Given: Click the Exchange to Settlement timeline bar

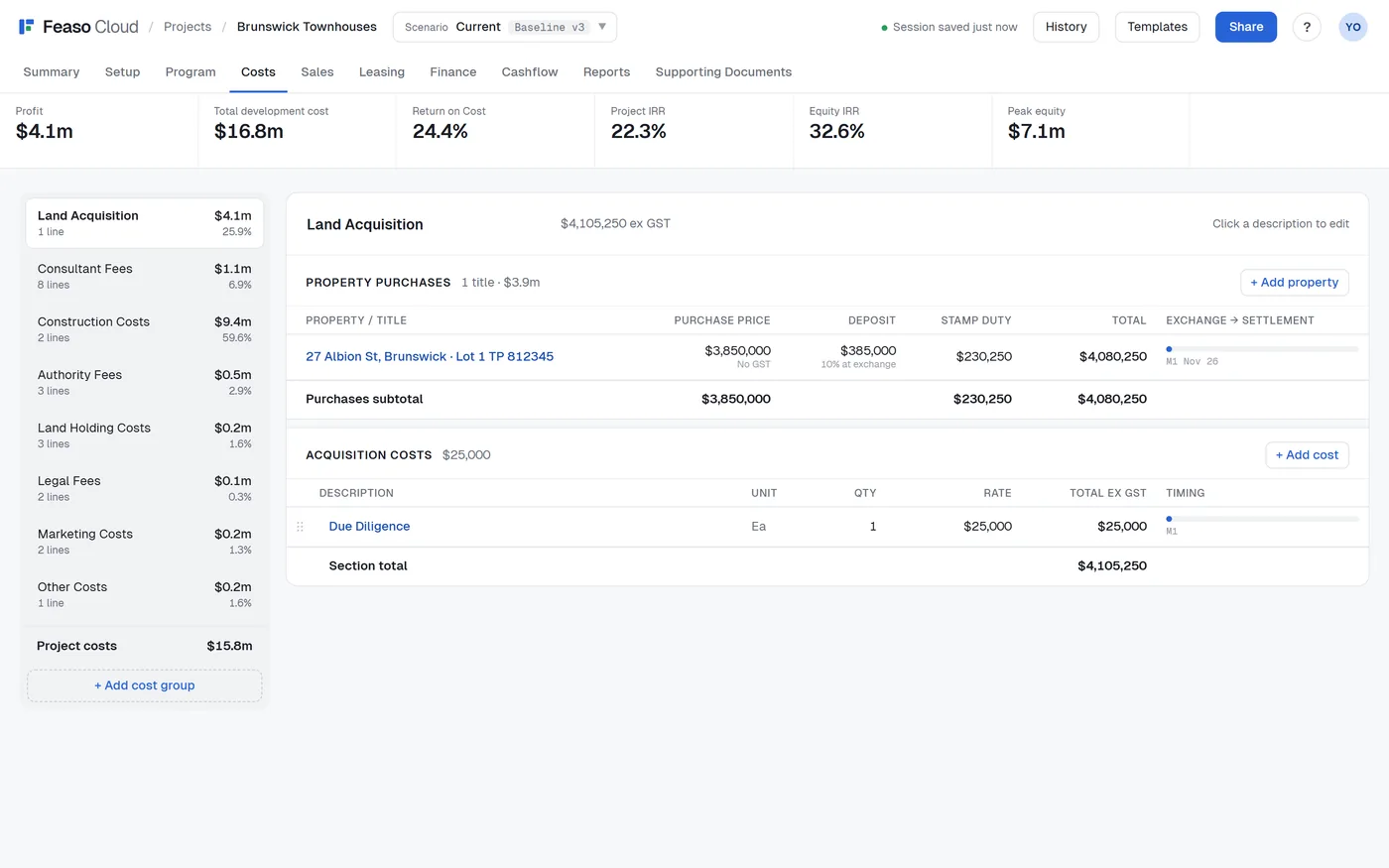Looking at the screenshot, I should (1262, 349).
